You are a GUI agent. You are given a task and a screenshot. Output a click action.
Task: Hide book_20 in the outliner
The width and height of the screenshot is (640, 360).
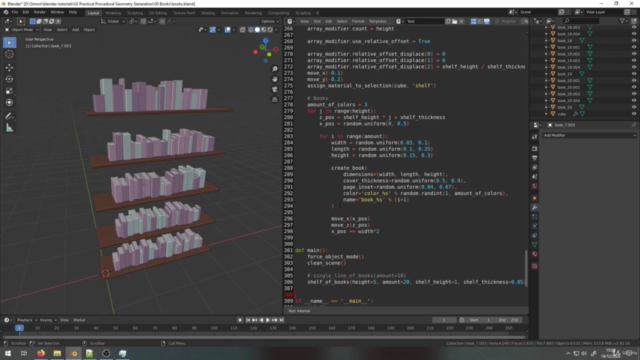[634, 107]
